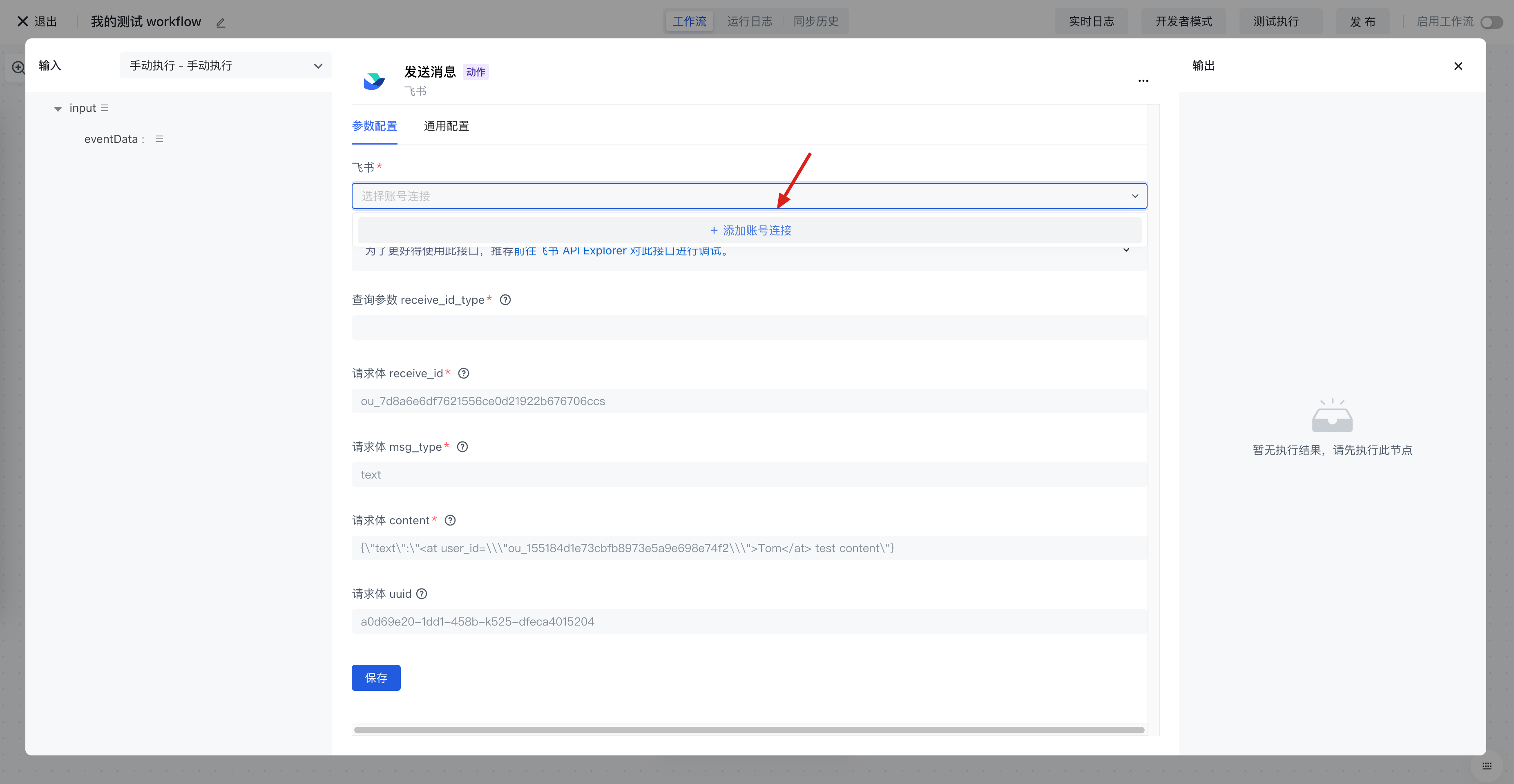1514x784 pixels.
Task: Click the help icon next to content
Action: 450,520
